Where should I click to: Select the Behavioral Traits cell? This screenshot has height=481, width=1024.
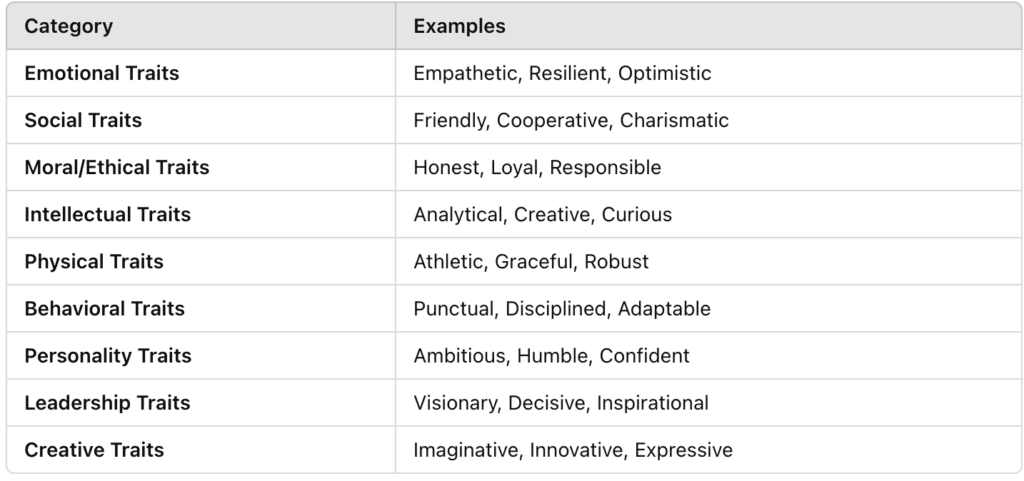(105, 308)
